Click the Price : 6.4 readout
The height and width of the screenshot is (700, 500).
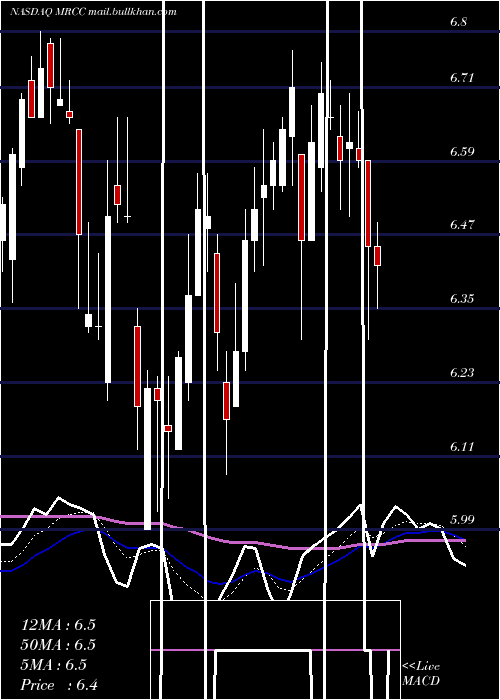[59, 685]
